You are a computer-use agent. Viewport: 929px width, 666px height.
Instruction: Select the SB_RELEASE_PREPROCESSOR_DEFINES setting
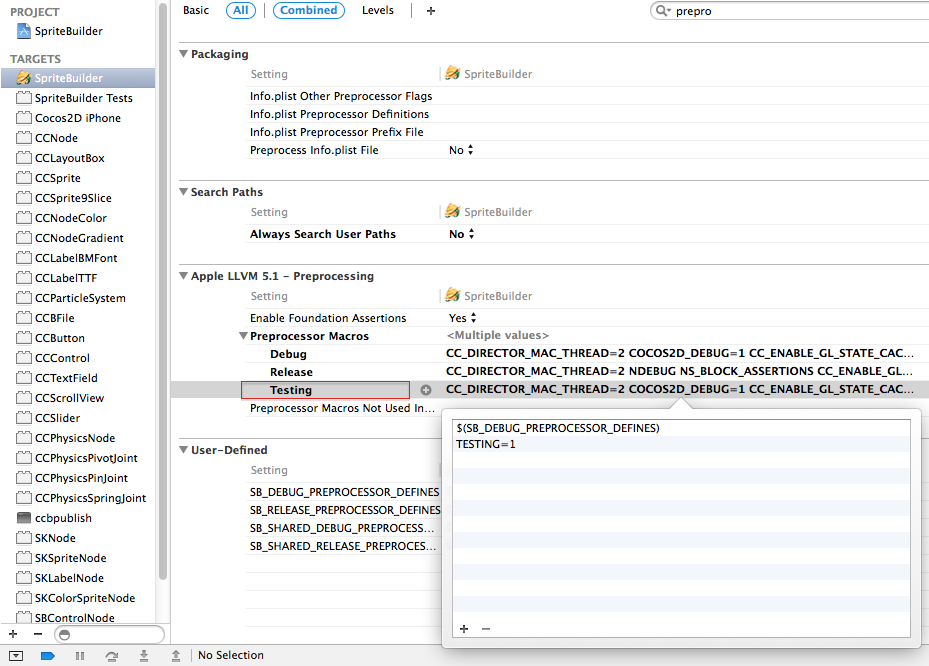click(345, 510)
